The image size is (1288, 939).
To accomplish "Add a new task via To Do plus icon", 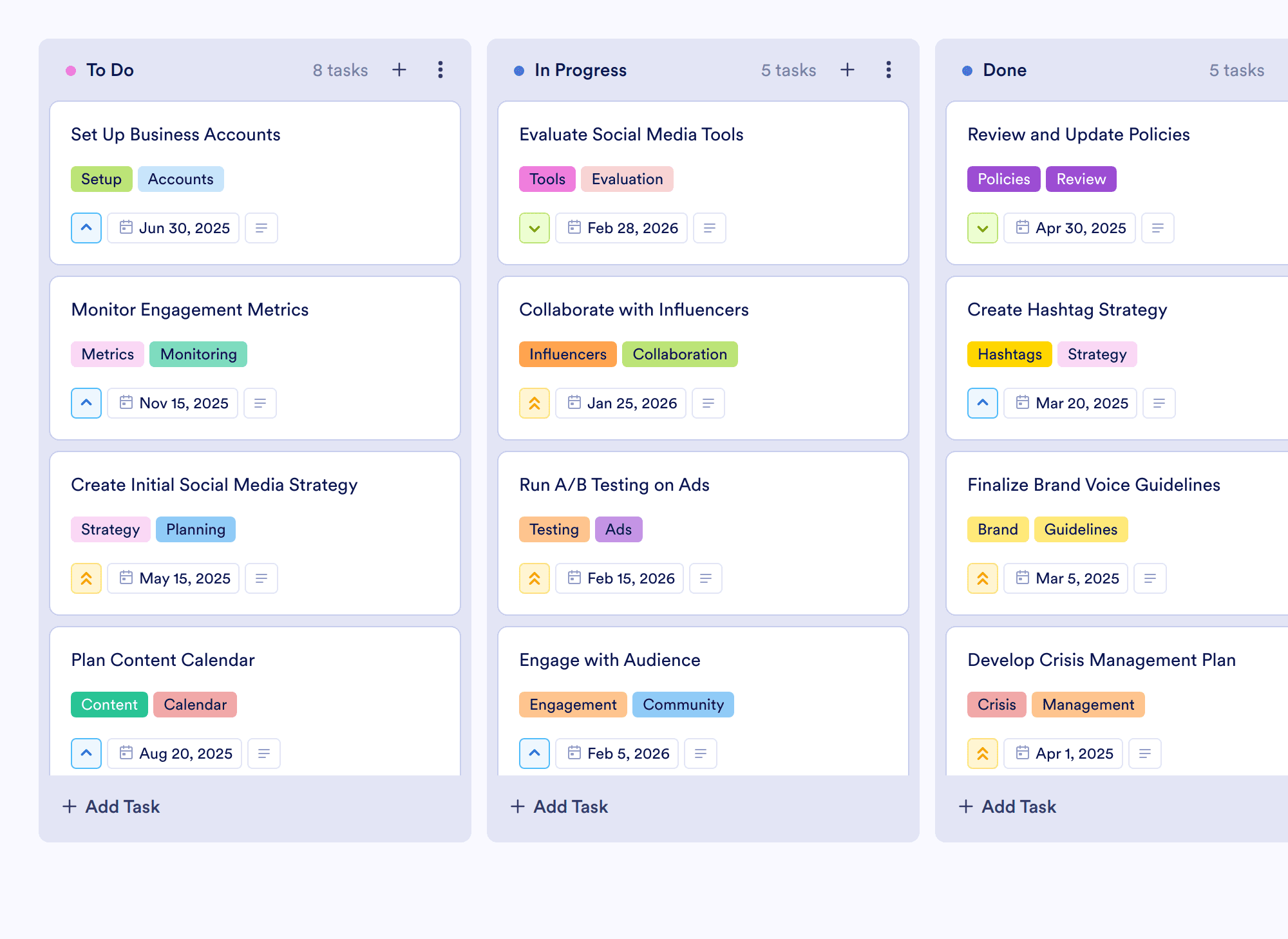I will [399, 70].
